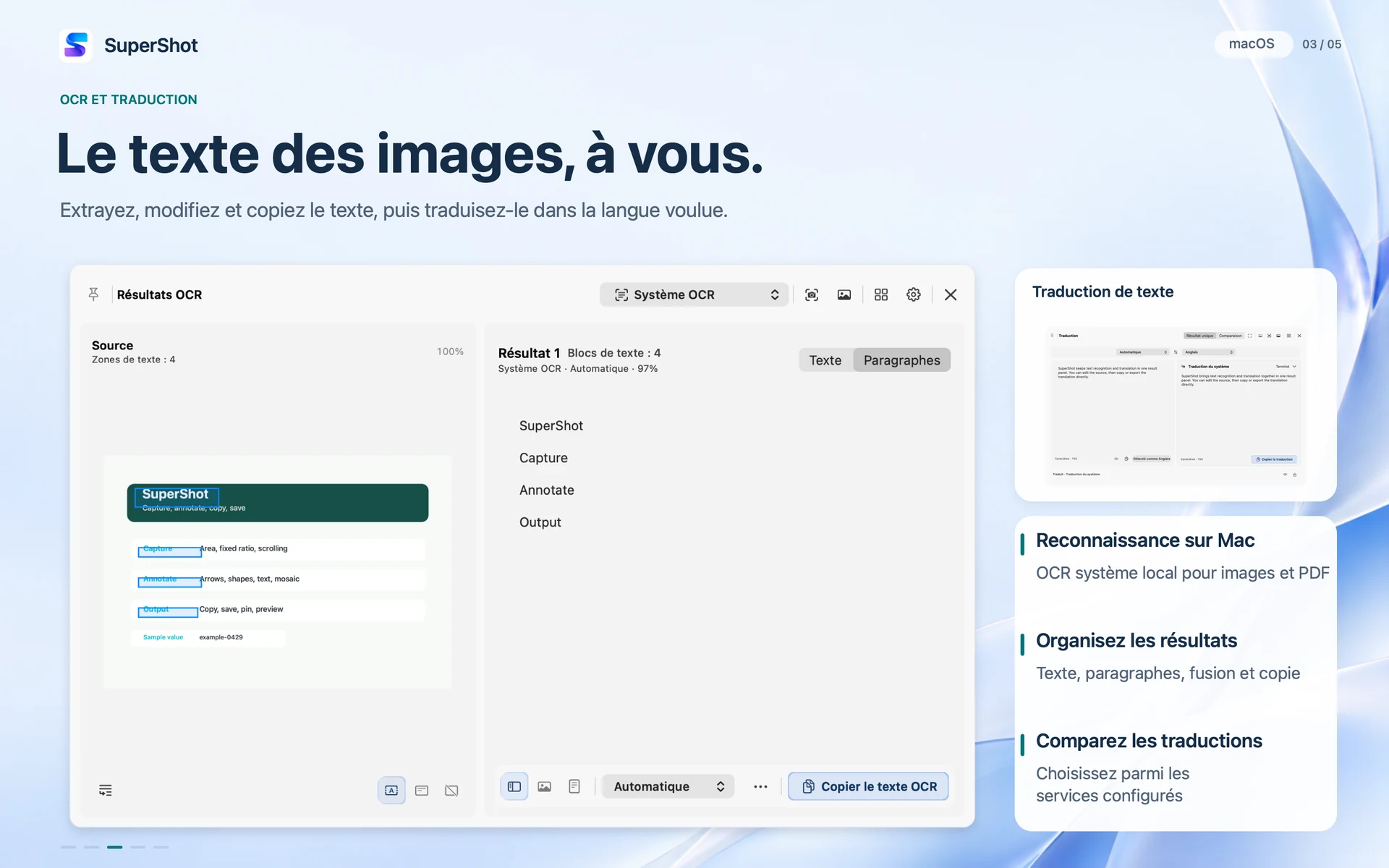The width and height of the screenshot is (1389, 868).
Task: Click the image import icon in header
Action: coord(844,294)
